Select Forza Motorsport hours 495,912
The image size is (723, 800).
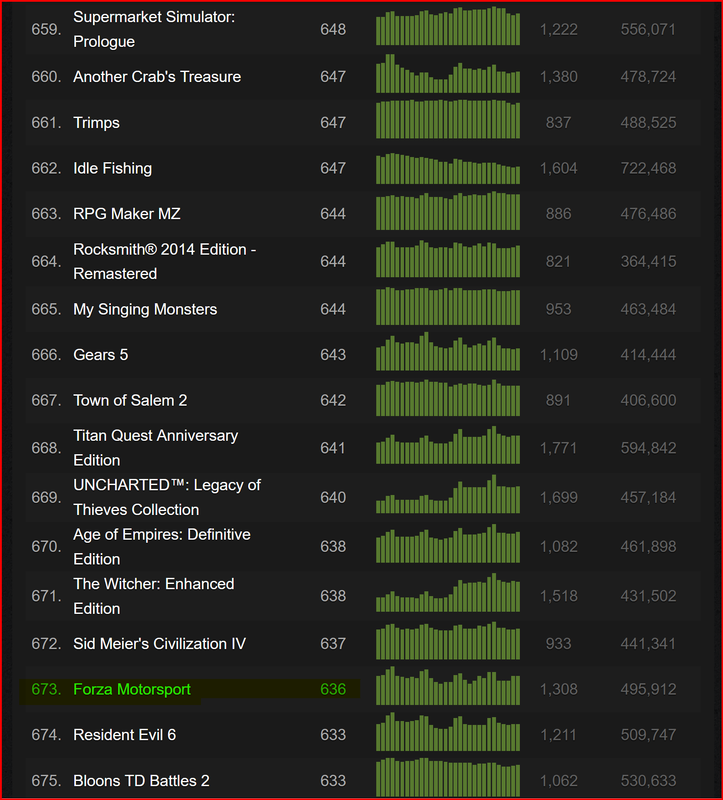click(x=649, y=689)
